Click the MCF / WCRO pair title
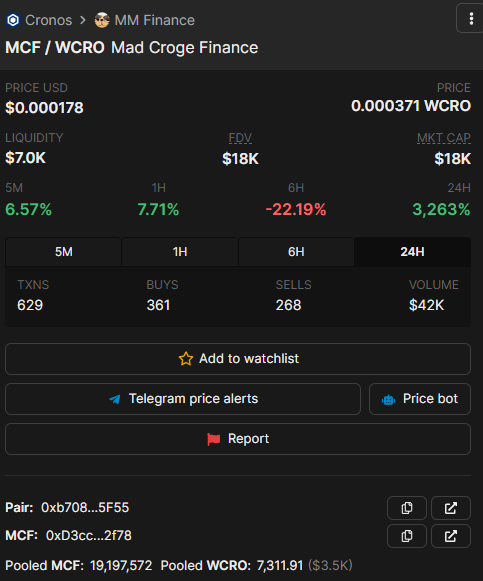This screenshot has height=581, width=483. pos(55,47)
